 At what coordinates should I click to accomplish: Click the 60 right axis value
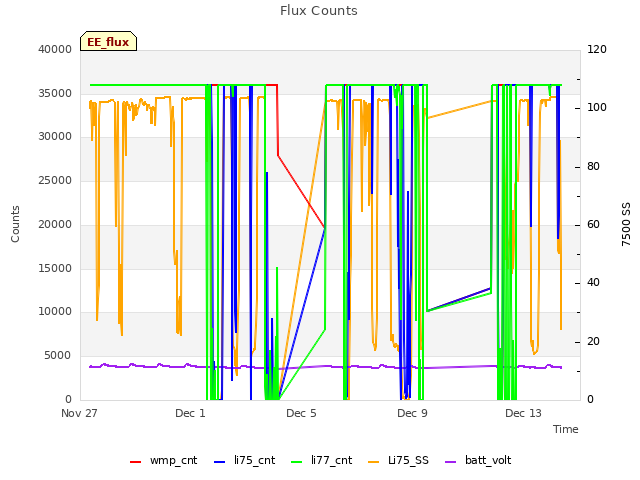(593, 225)
